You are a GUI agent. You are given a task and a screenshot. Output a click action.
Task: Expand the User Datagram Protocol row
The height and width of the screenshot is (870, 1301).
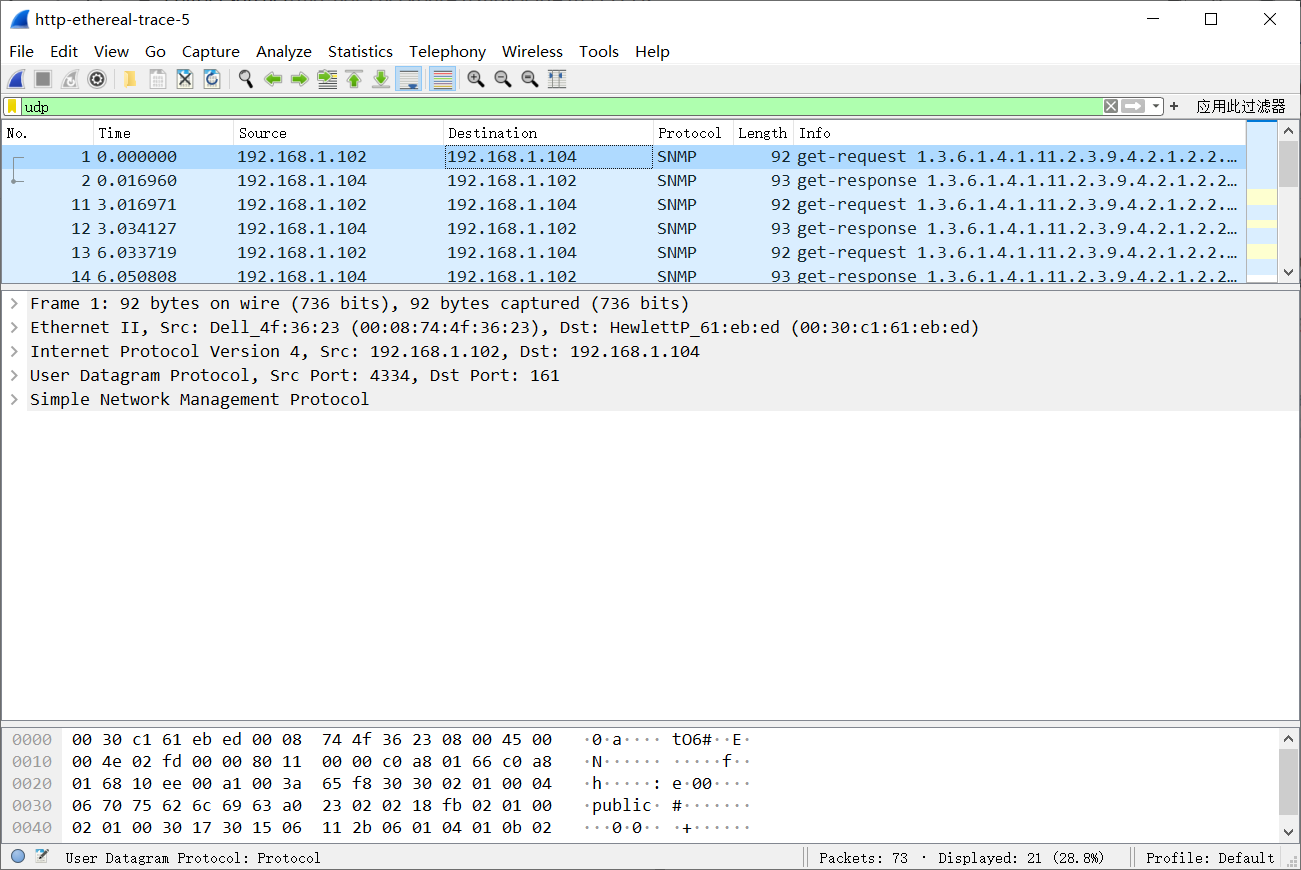pyautogui.click(x=14, y=375)
